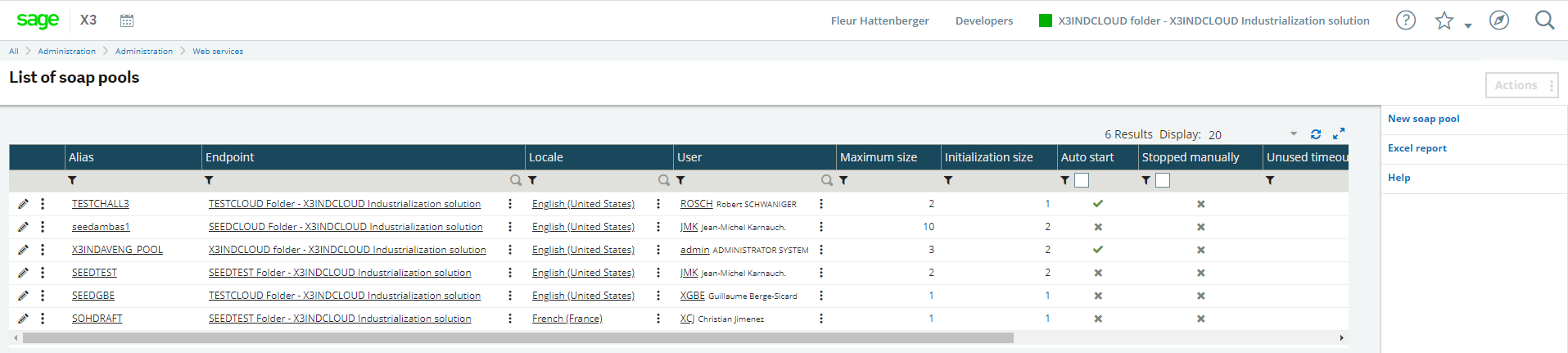Click the search magnifier in the header
The image size is (1568, 353).
point(1544,20)
